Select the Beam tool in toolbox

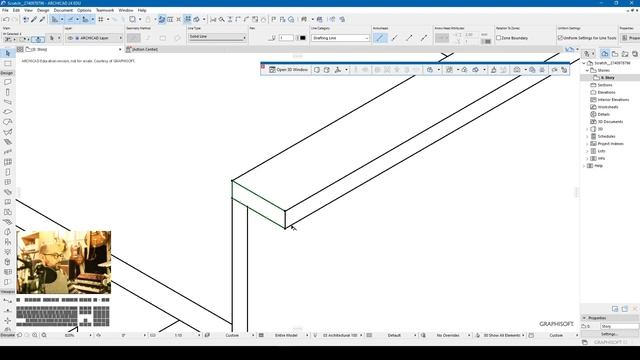pos(7,102)
